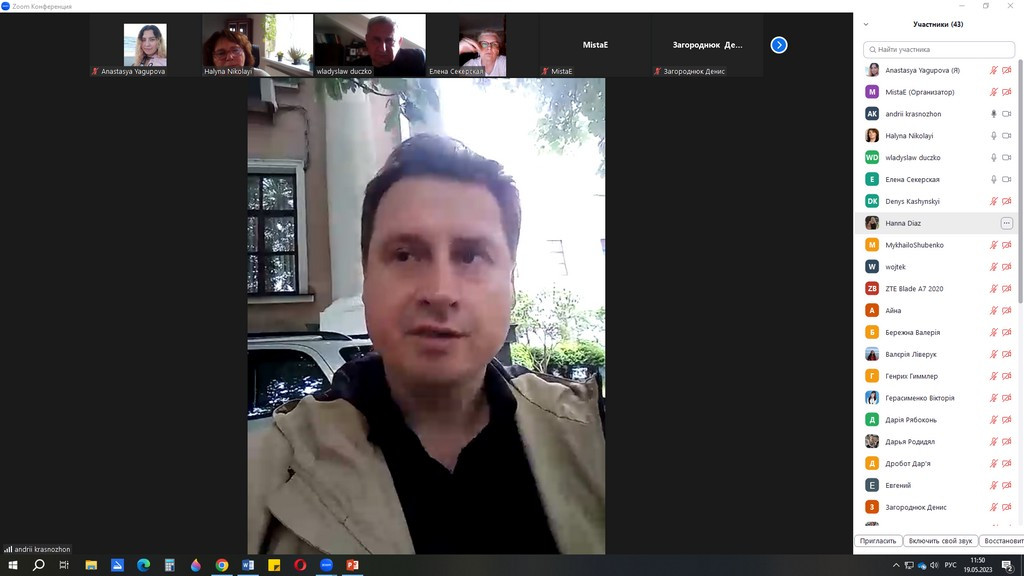Open PowerPoint from taskbar

tap(353, 565)
